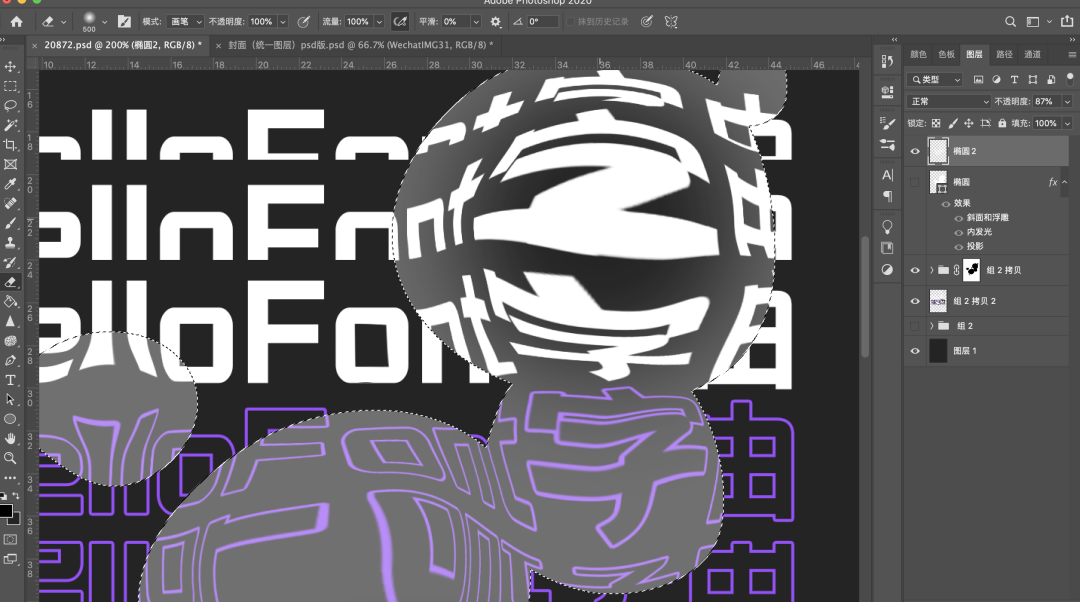Screen dimensions: 1080x602
Task: Click the foreground color swatch
Action: 6,512
